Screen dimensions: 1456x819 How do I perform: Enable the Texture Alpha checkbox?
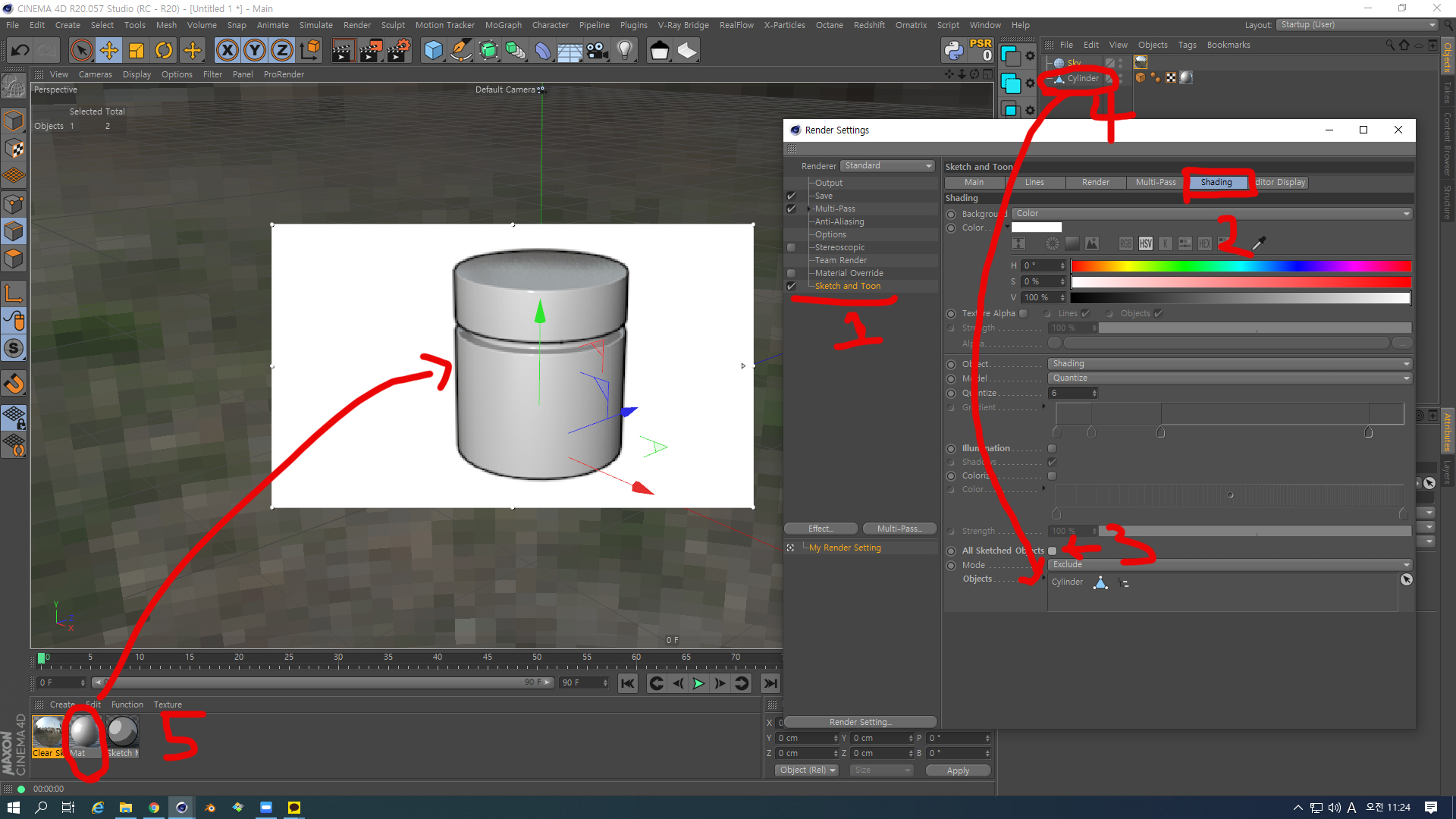pos(1023,313)
